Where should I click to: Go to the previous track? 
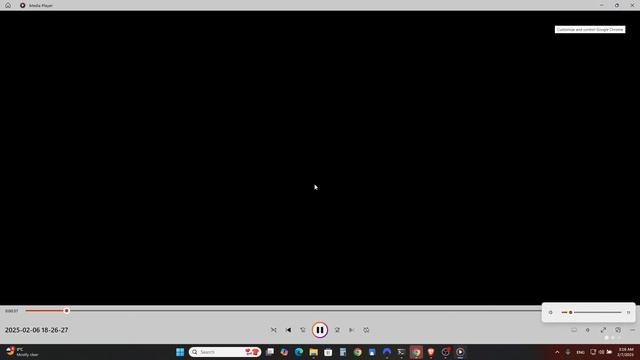(288, 330)
